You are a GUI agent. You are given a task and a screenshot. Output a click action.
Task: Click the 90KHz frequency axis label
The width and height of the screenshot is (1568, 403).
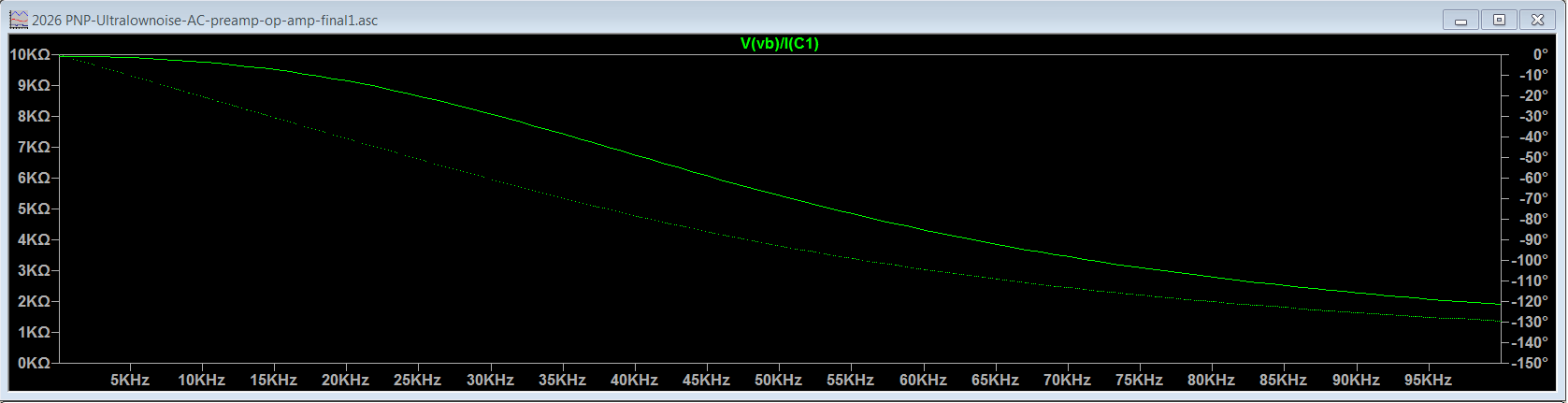[1357, 381]
